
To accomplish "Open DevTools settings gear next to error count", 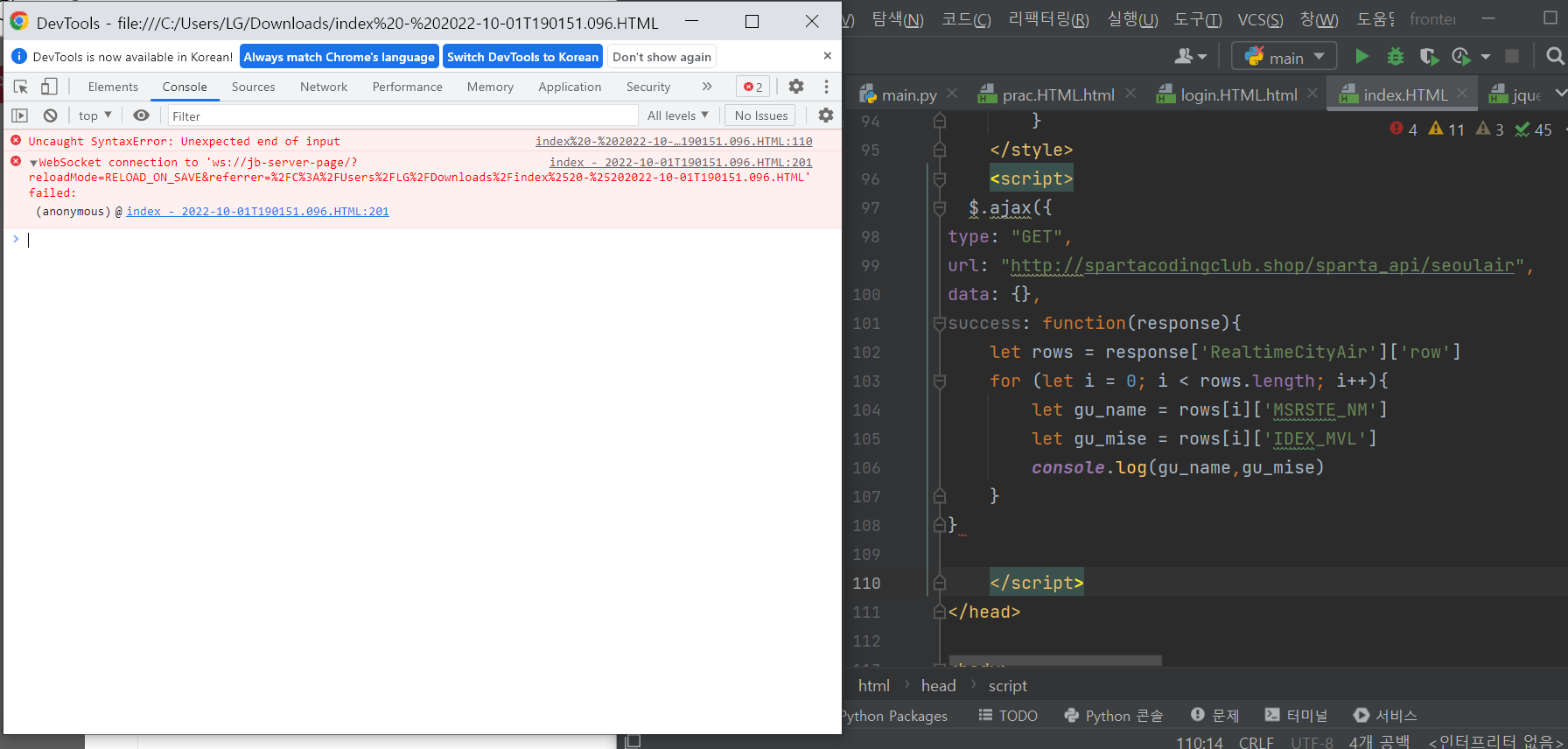I will pyautogui.click(x=796, y=87).
